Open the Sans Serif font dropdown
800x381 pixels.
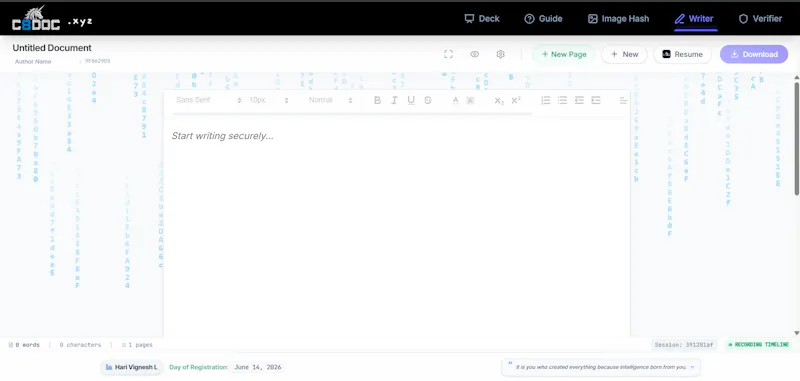point(208,100)
